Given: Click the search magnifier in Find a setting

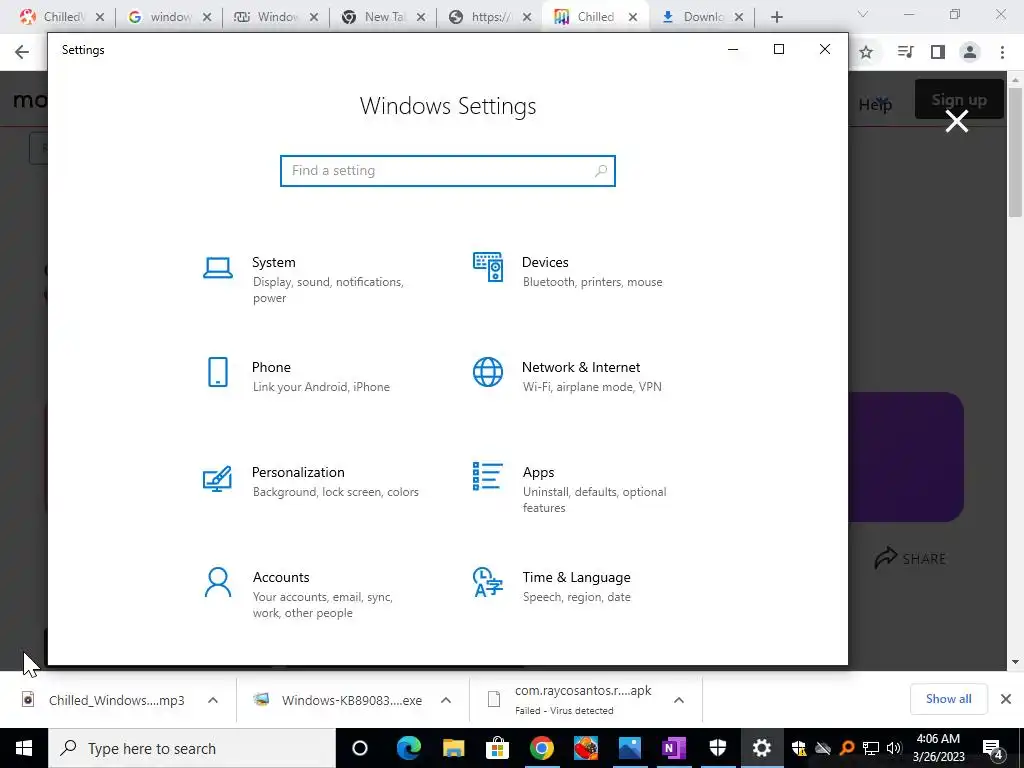Looking at the screenshot, I should click(x=601, y=171).
